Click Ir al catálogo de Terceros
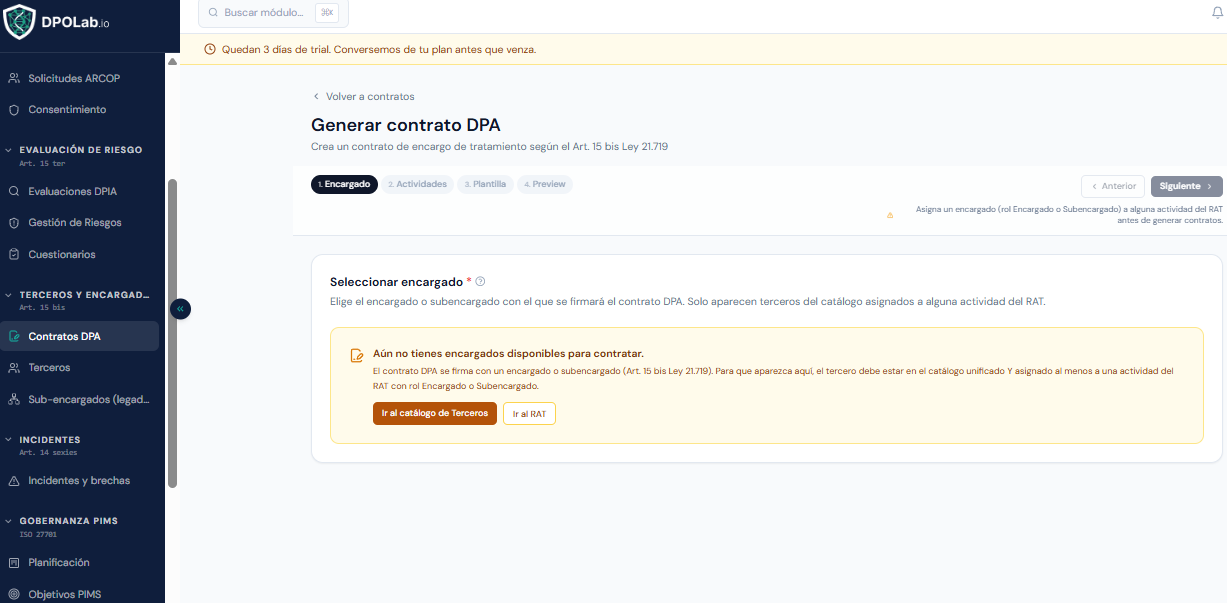1227x603 pixels. tap(435, 413)
